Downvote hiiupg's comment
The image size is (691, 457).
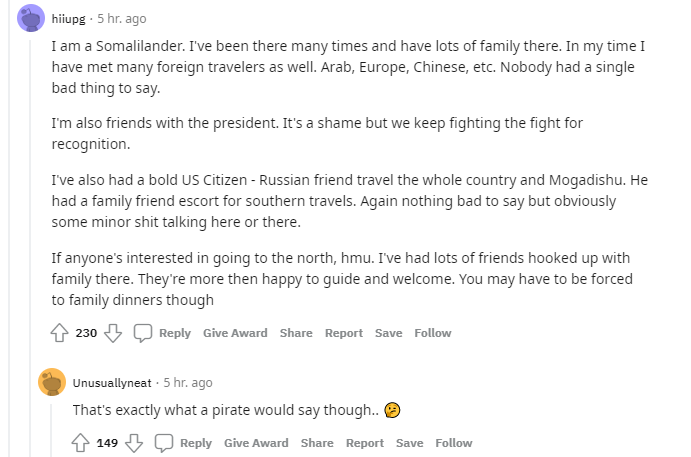[x=112, y=333]
